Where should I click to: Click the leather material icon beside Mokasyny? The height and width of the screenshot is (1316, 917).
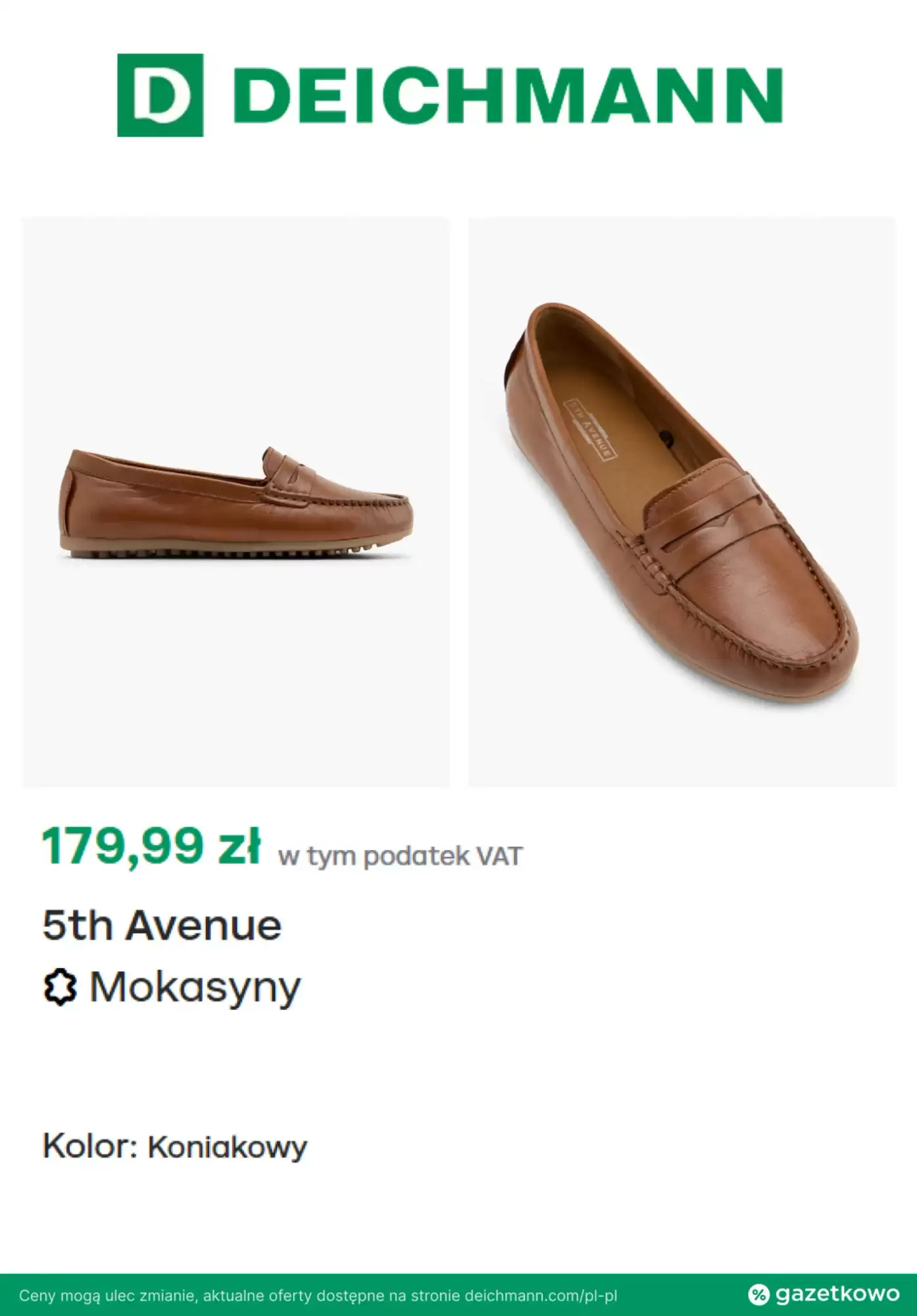coord(60,988)
